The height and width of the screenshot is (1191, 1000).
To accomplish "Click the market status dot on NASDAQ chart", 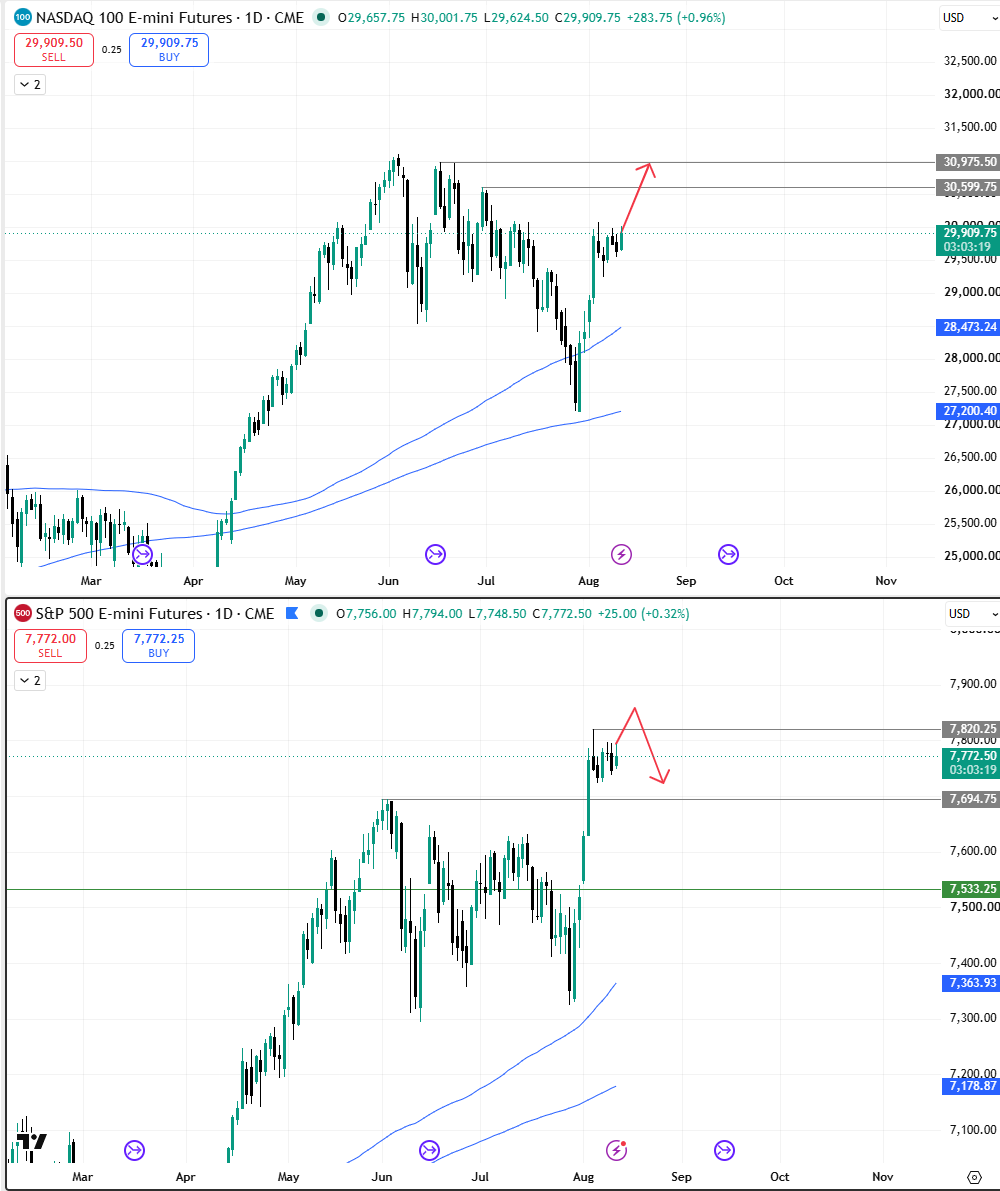I will tap(322, 17).
